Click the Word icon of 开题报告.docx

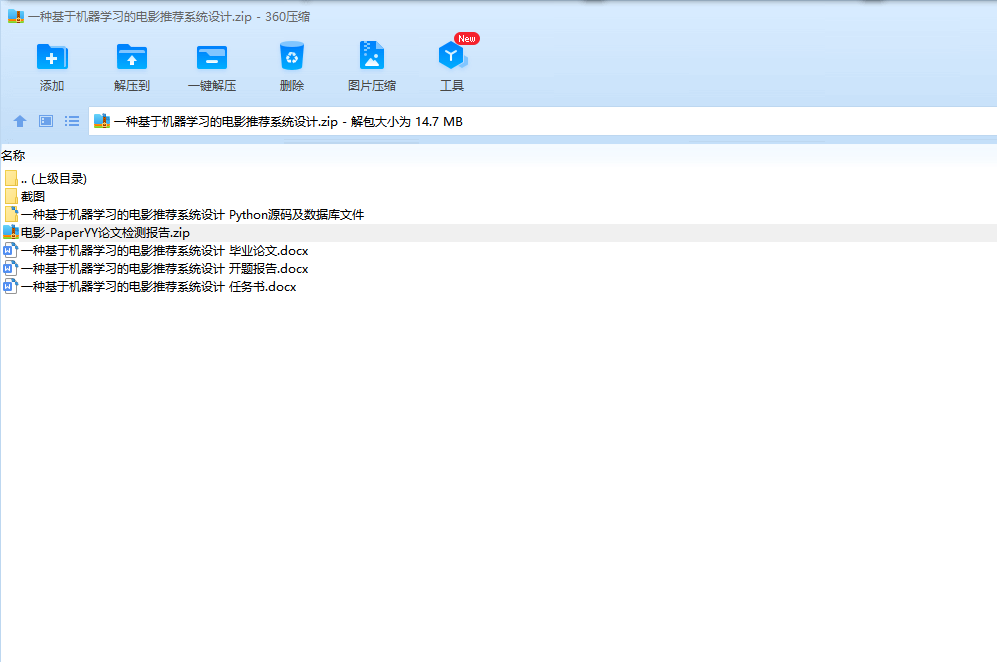[x=10, y=268]
